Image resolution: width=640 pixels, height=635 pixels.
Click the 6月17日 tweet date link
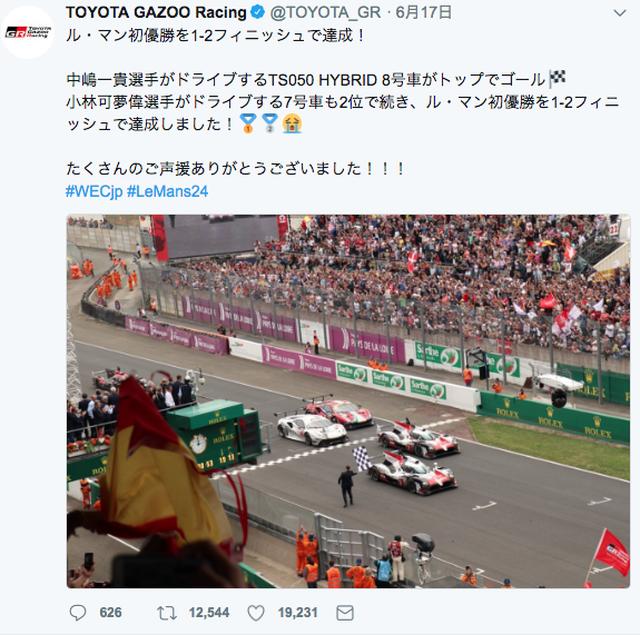(x=423, y=13)
